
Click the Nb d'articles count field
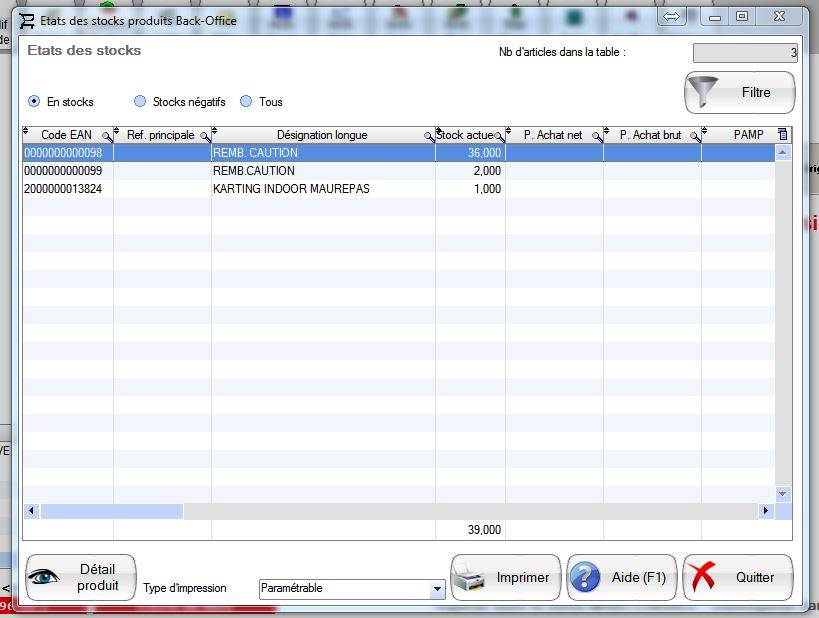(x=744, y=53)
